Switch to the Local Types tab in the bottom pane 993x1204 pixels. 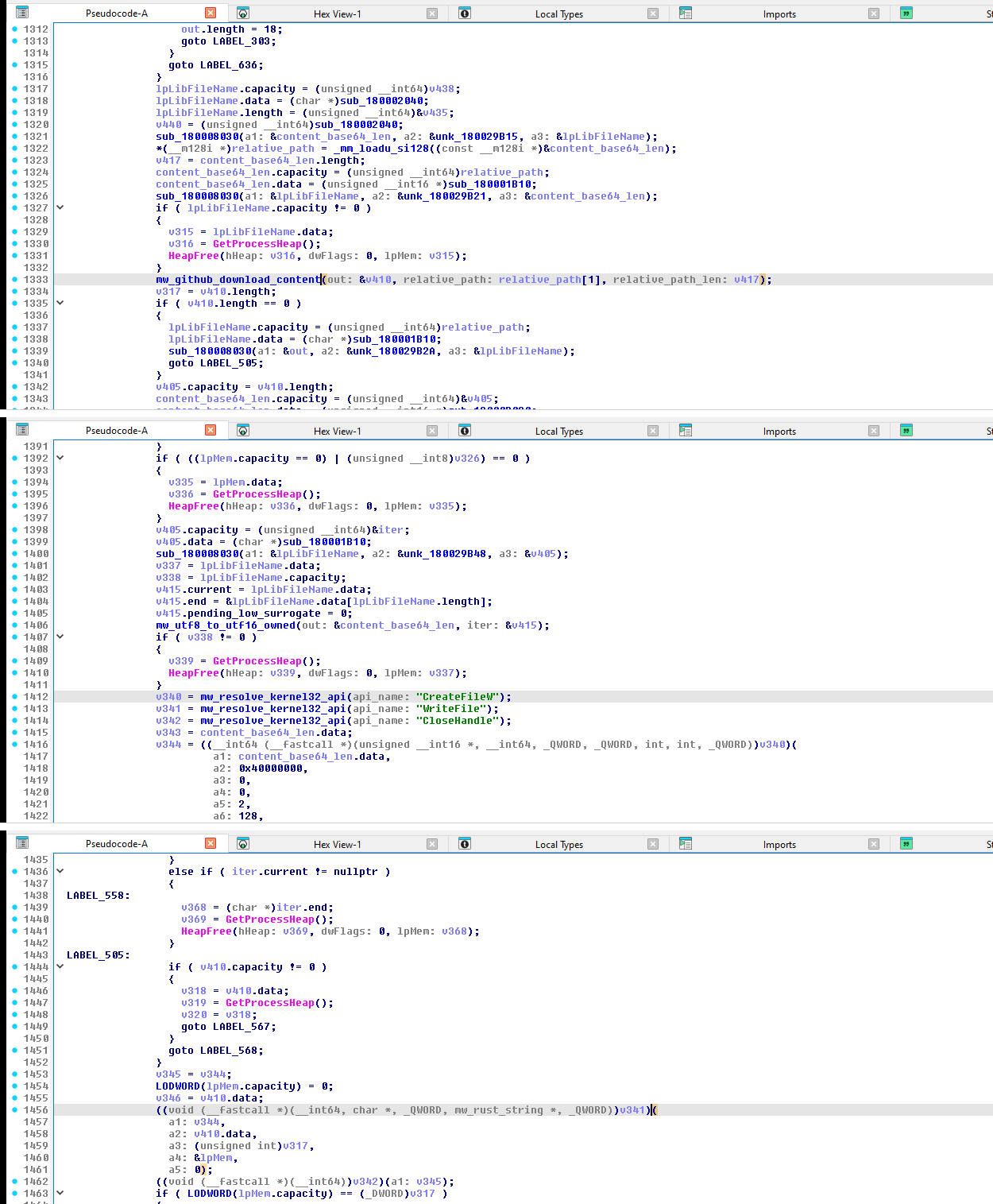[558, 844]
